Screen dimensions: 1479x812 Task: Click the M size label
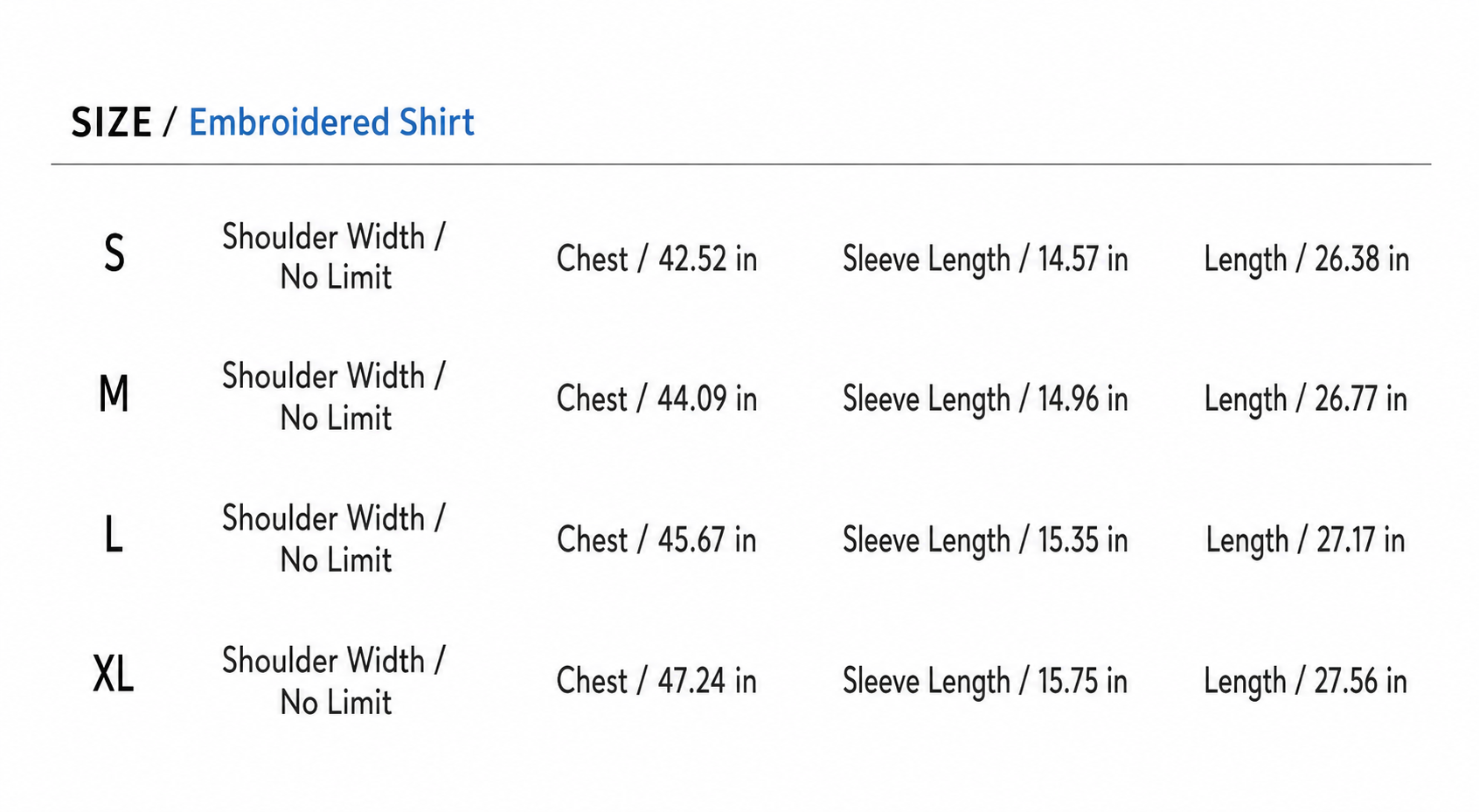tap(114, 394)
